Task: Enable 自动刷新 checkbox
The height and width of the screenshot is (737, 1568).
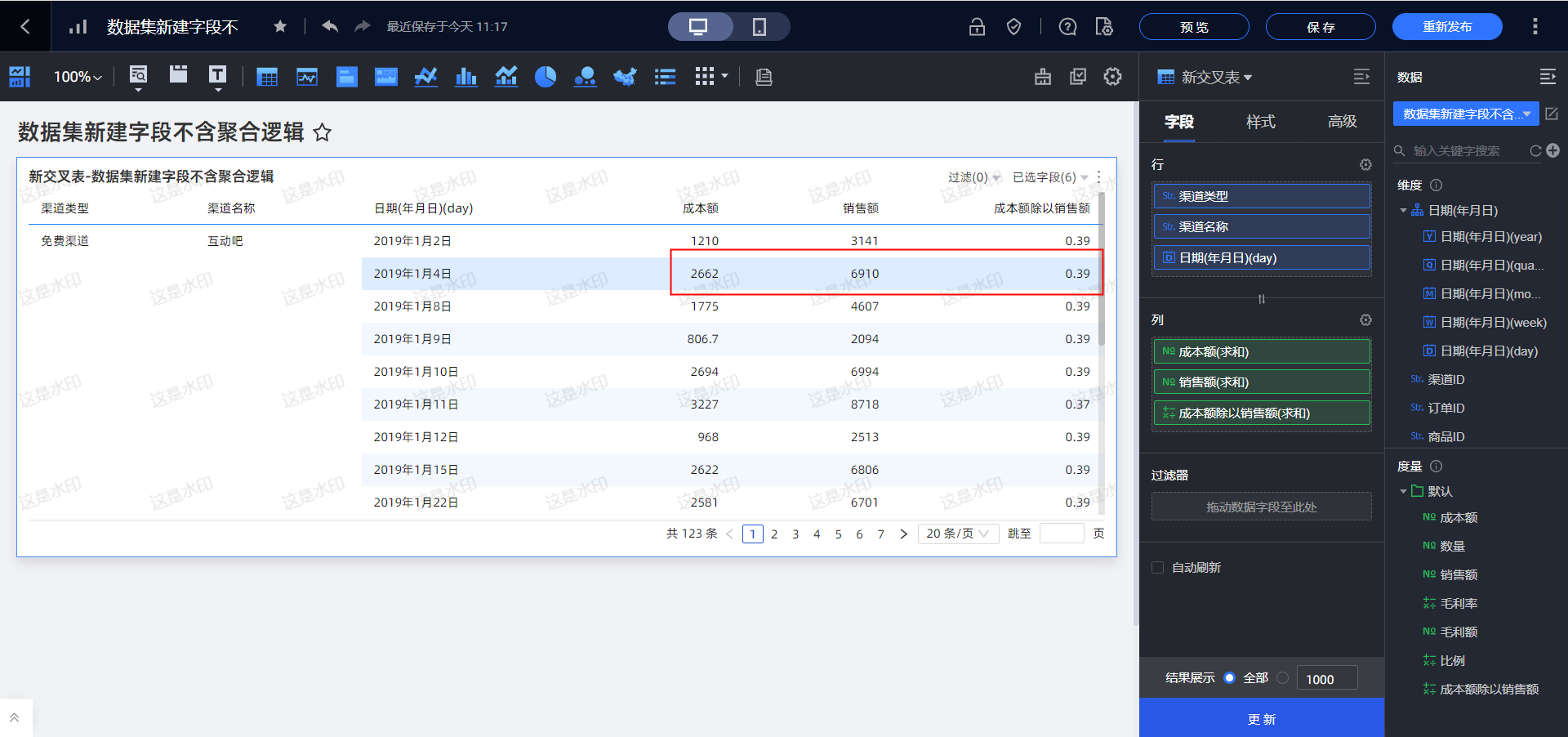Action: [1157, 568]
